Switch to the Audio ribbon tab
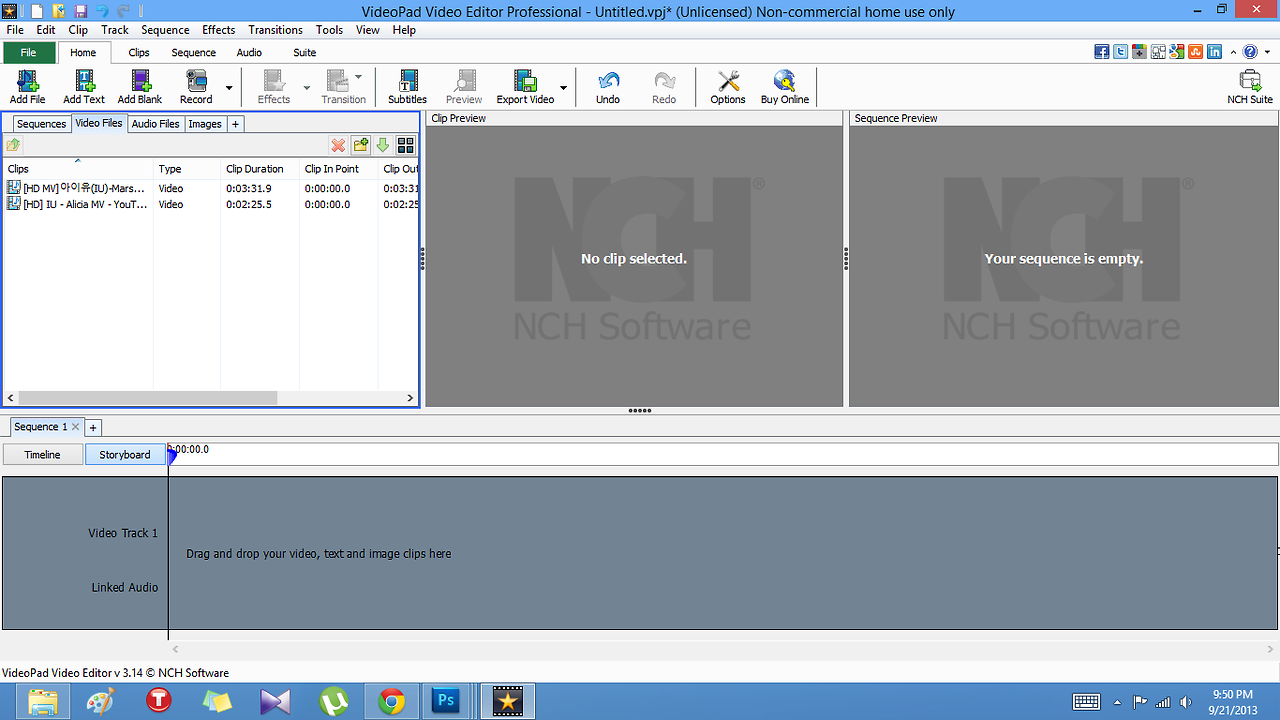Viewport: 1280px width, 720px height. click(249, 52)
